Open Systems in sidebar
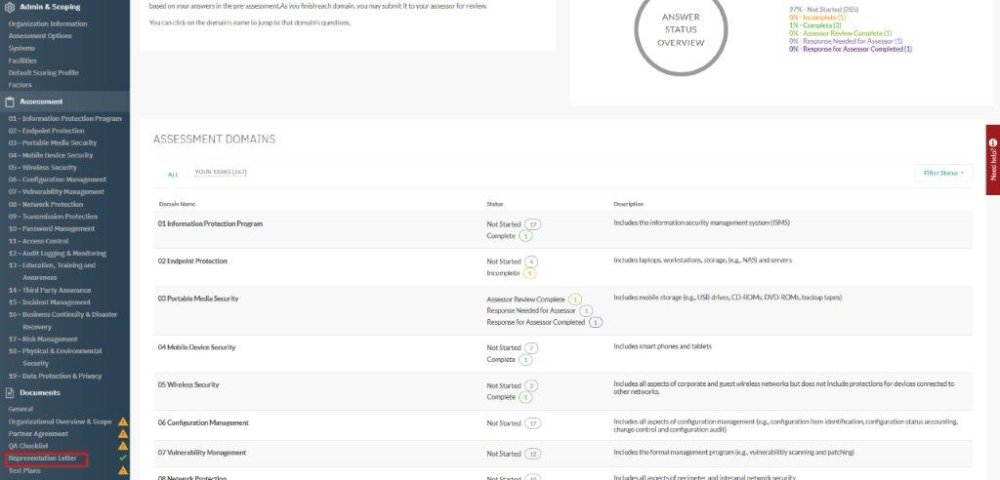1000x480 pixels. [x=22, y=48]
